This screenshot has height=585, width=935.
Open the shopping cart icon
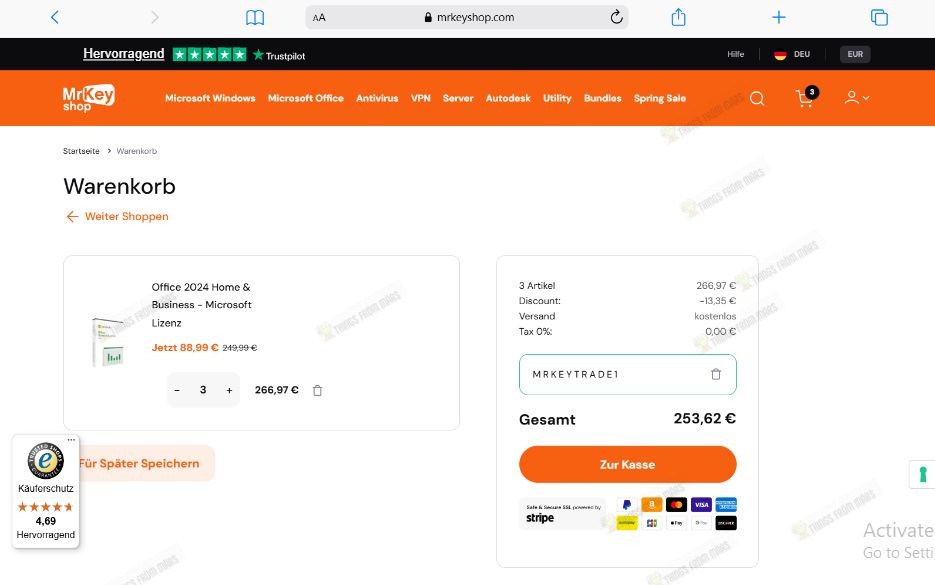(x=806, y=98)
